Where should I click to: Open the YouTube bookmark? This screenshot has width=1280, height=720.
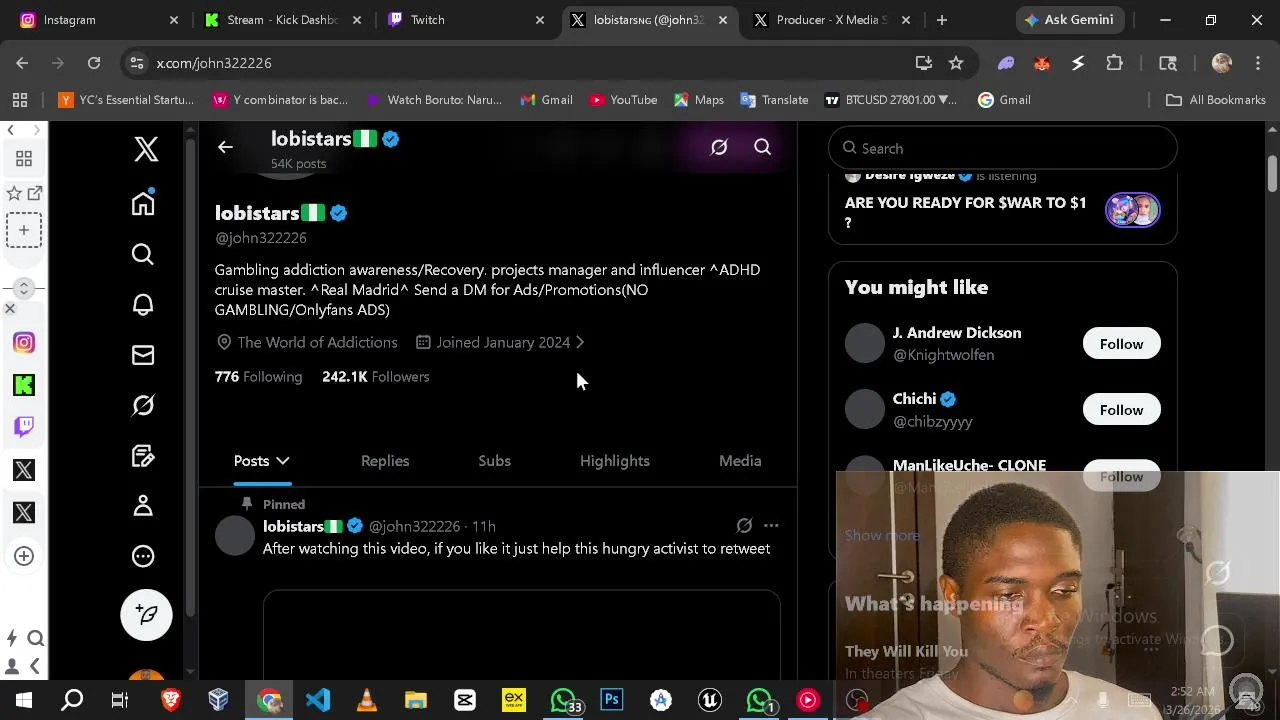coord(623,100)
